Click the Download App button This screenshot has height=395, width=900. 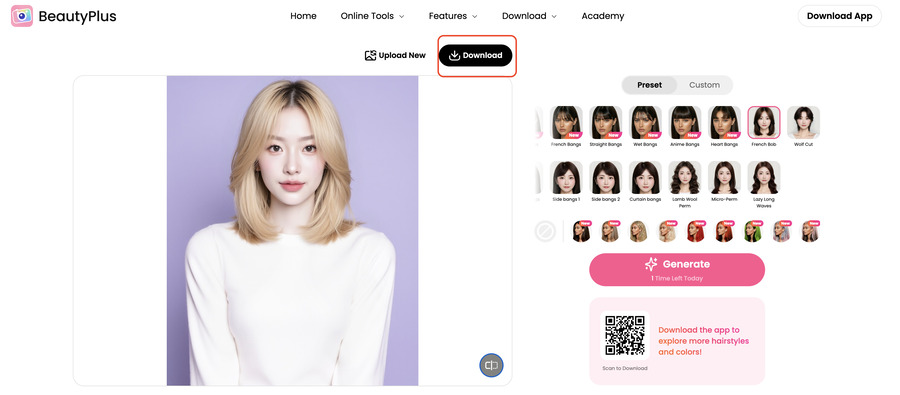tap(839, 16)
